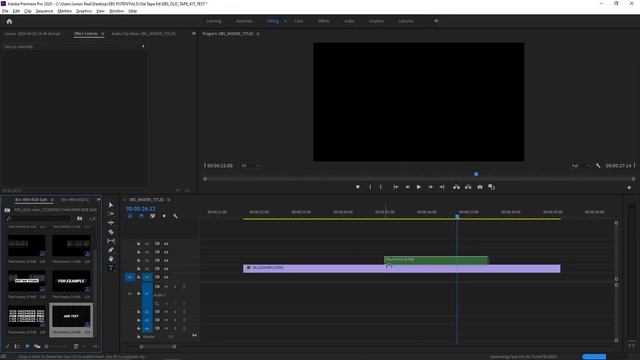Toggle visibility eye of top video track

166,244
